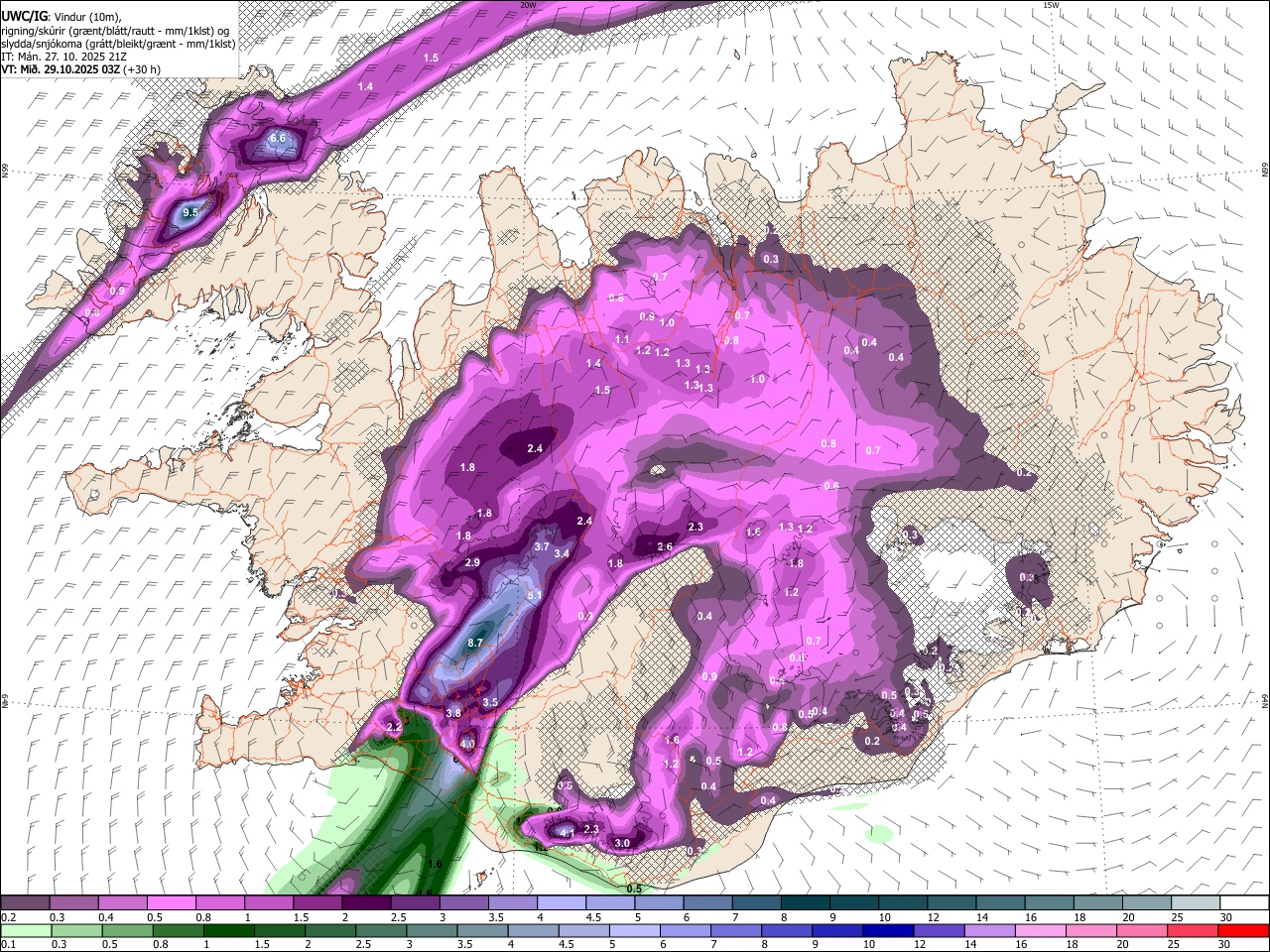Pick the 0.2 swatch in the purple snow legend
This screenshot has height=952, width=1270.
25,902
